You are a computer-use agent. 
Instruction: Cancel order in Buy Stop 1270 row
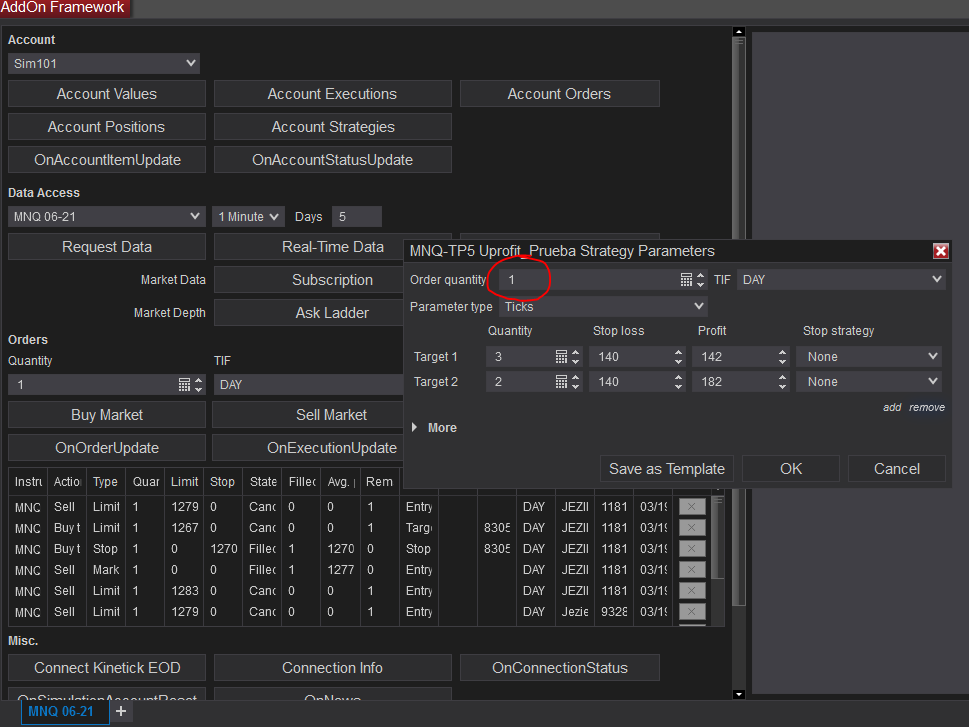click(692, 549)
